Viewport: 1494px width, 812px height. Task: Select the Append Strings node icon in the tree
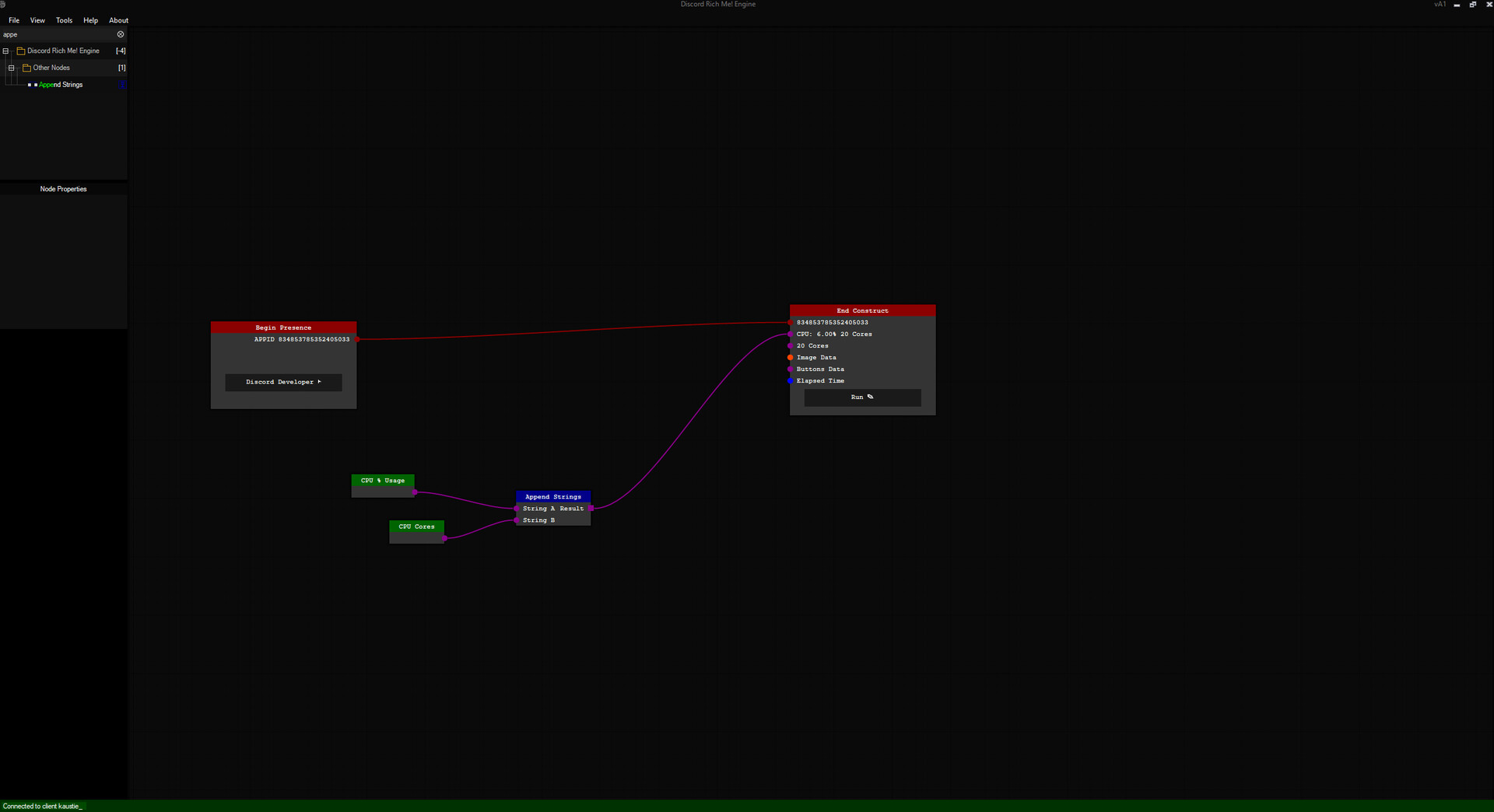pos(32,85)
